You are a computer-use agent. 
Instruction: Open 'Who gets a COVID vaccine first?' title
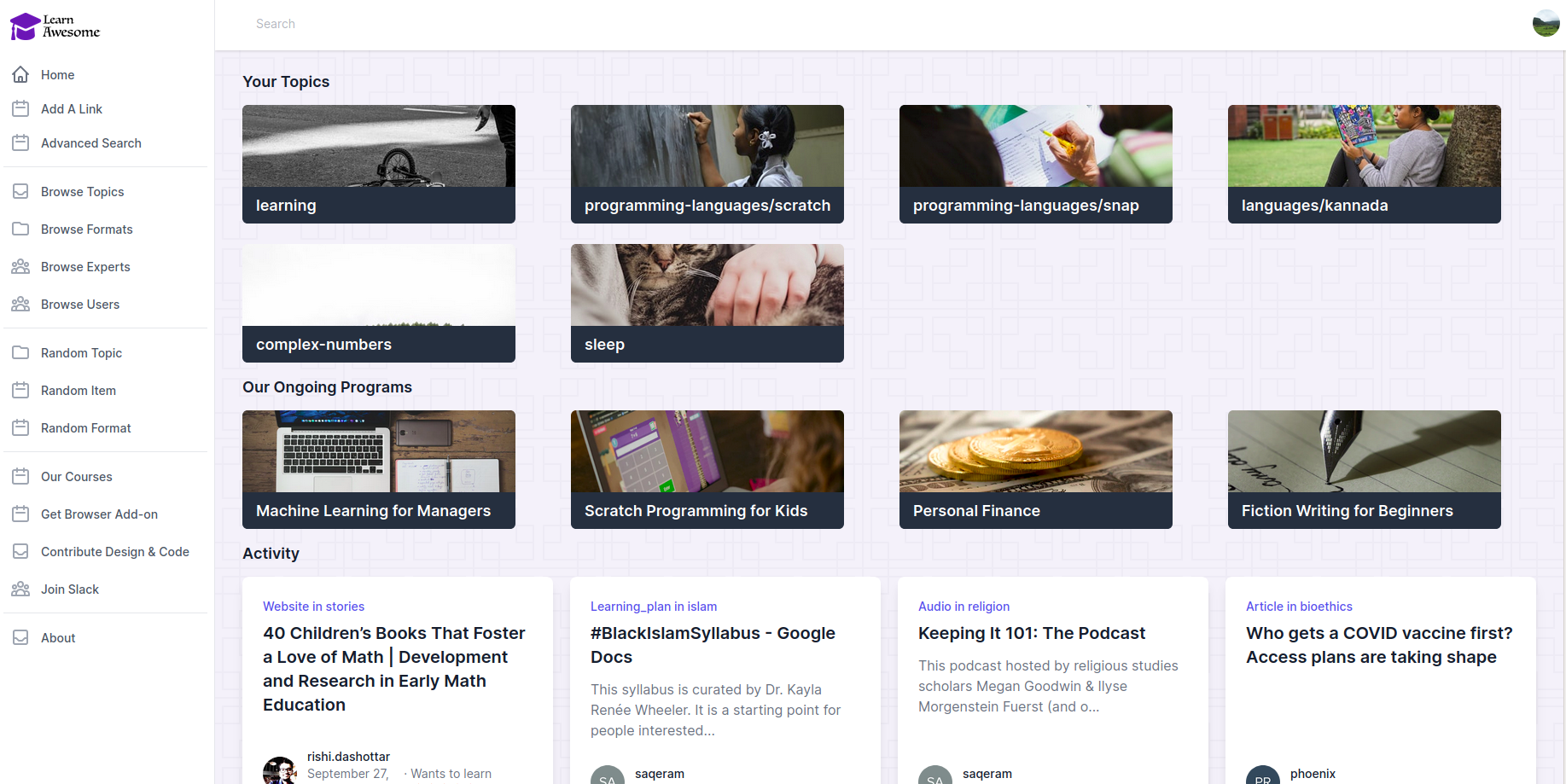click(1379, 645)
